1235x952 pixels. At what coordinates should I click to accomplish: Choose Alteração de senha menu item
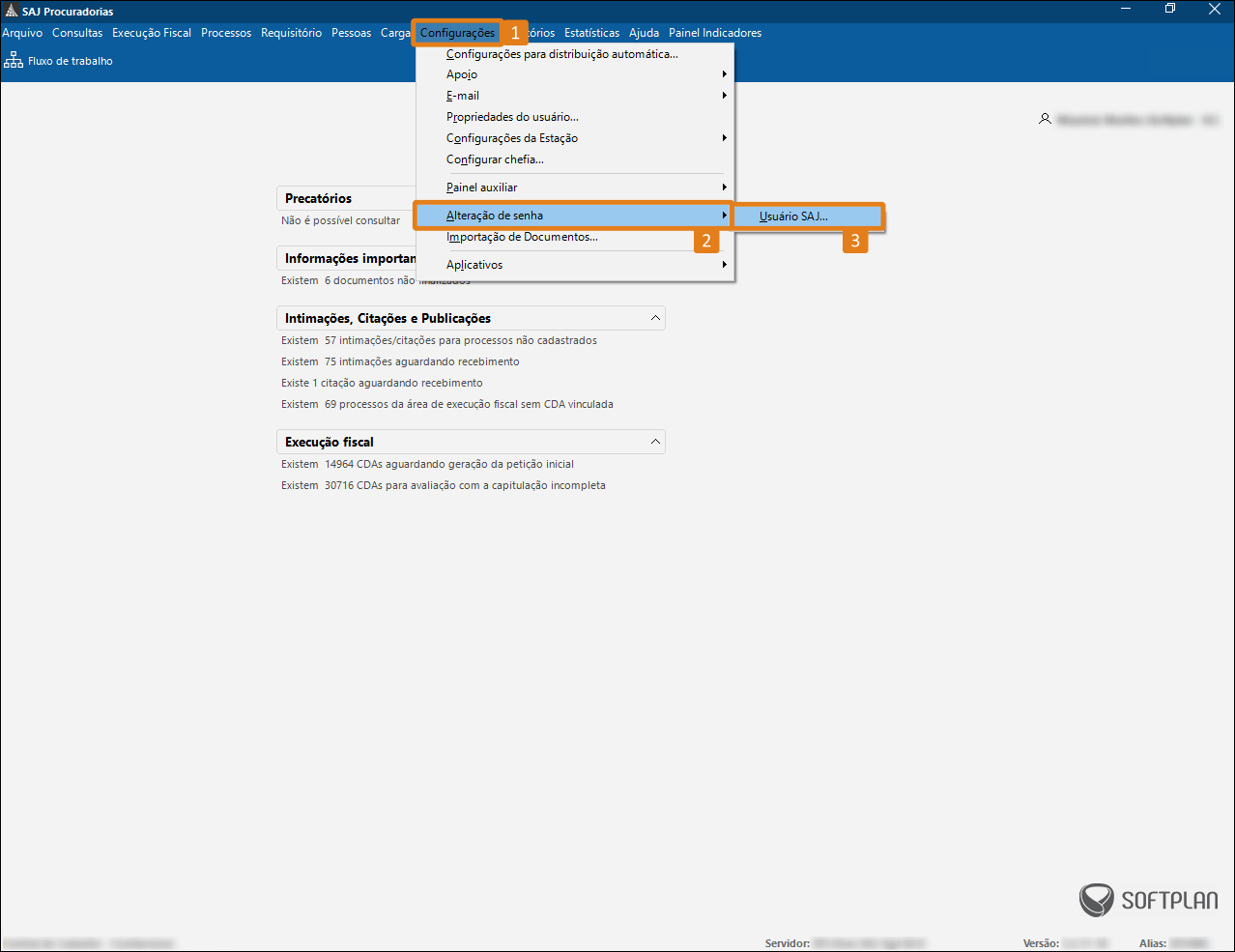tap(495, 216)
